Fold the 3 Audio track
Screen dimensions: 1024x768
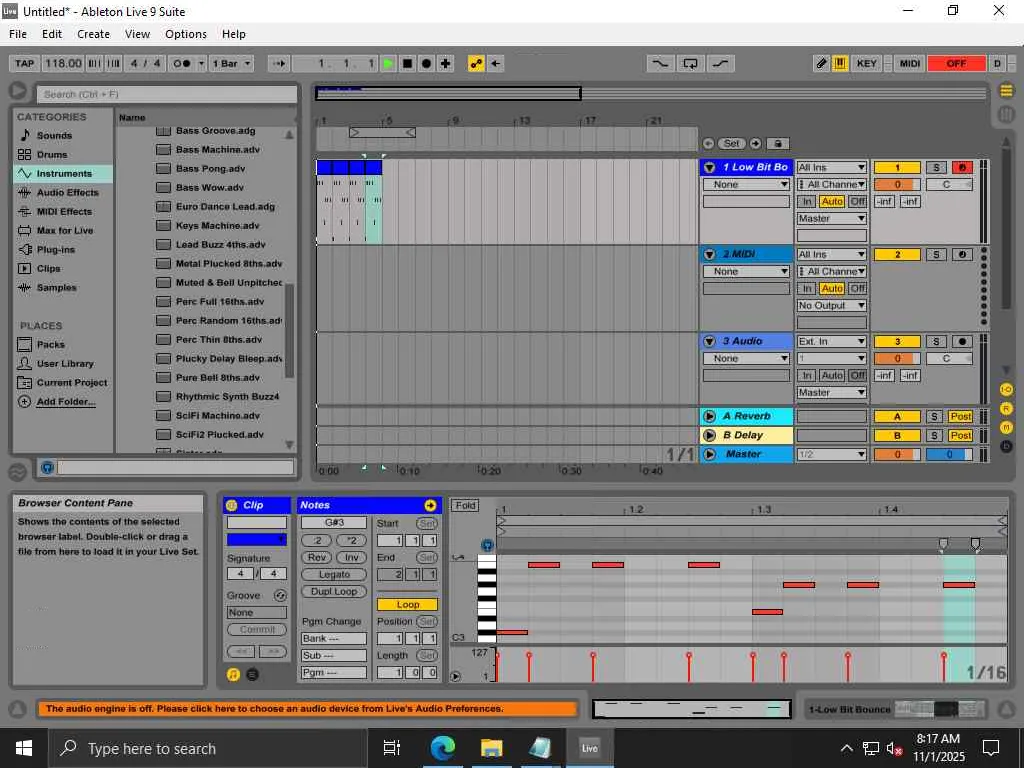coord(709,341)
